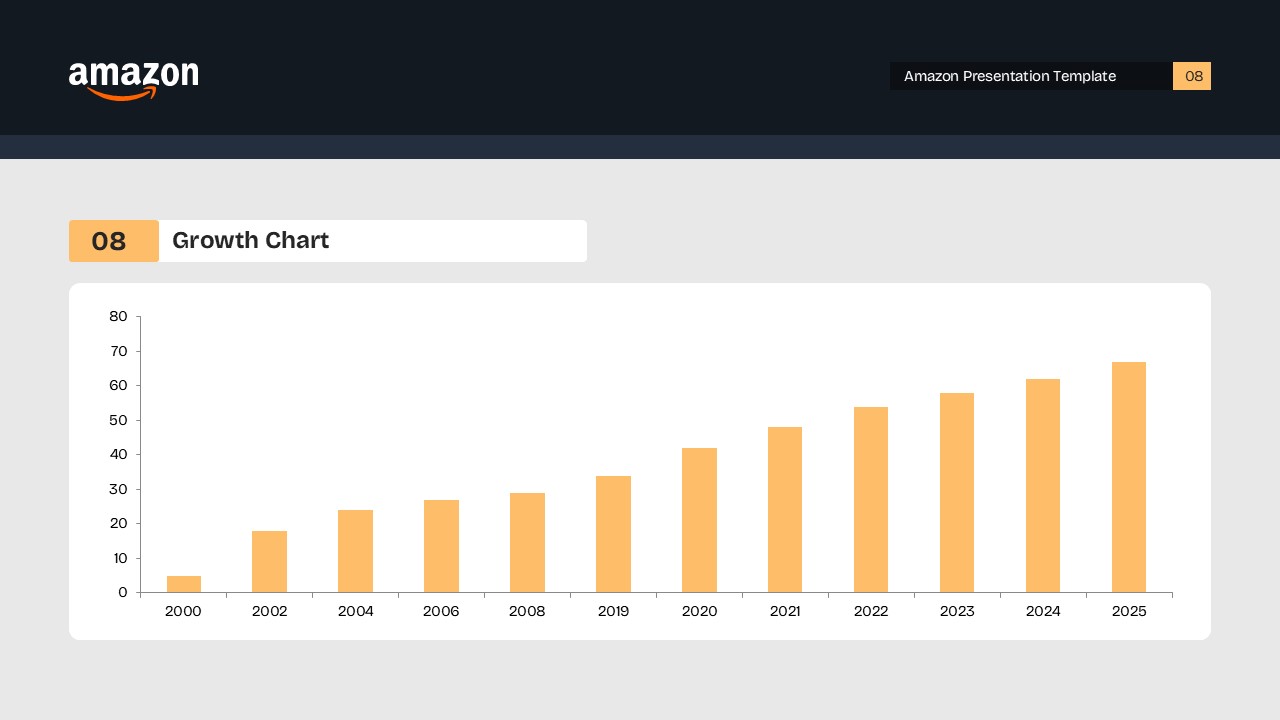Click the 2019 year label on the x-axis
Screen dimensions: 1280x720
(613, 611)
